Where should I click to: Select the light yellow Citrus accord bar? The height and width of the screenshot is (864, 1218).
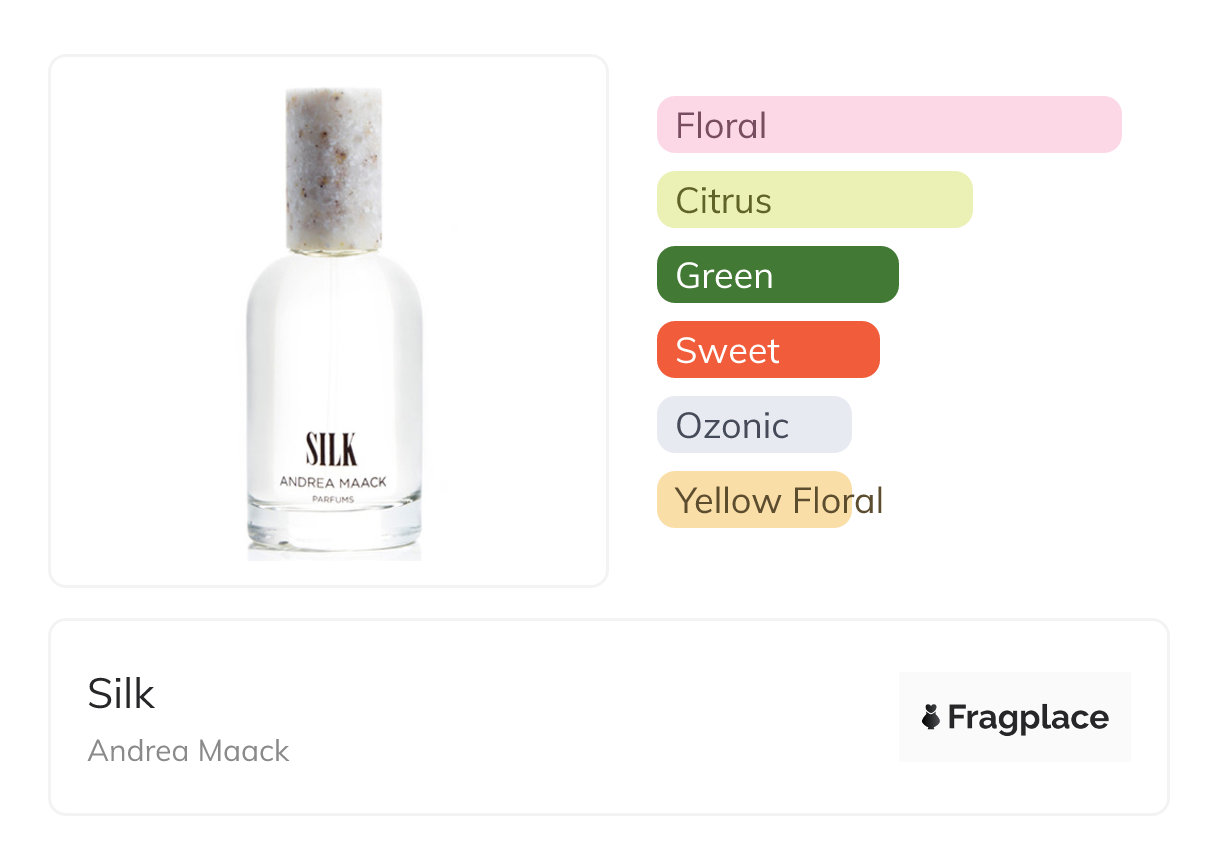tap(814, 200)
